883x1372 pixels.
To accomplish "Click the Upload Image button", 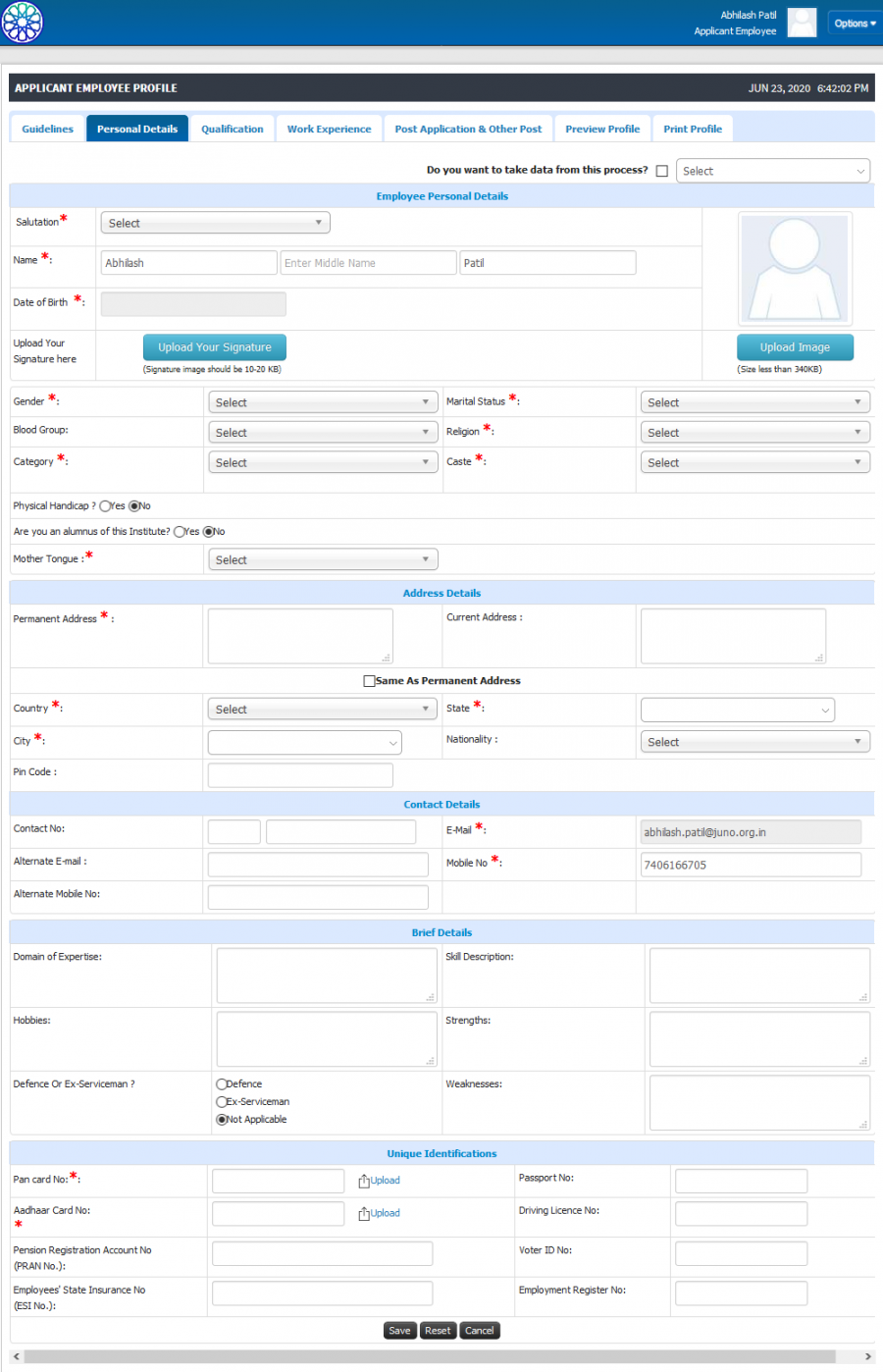I will (795, 347).
